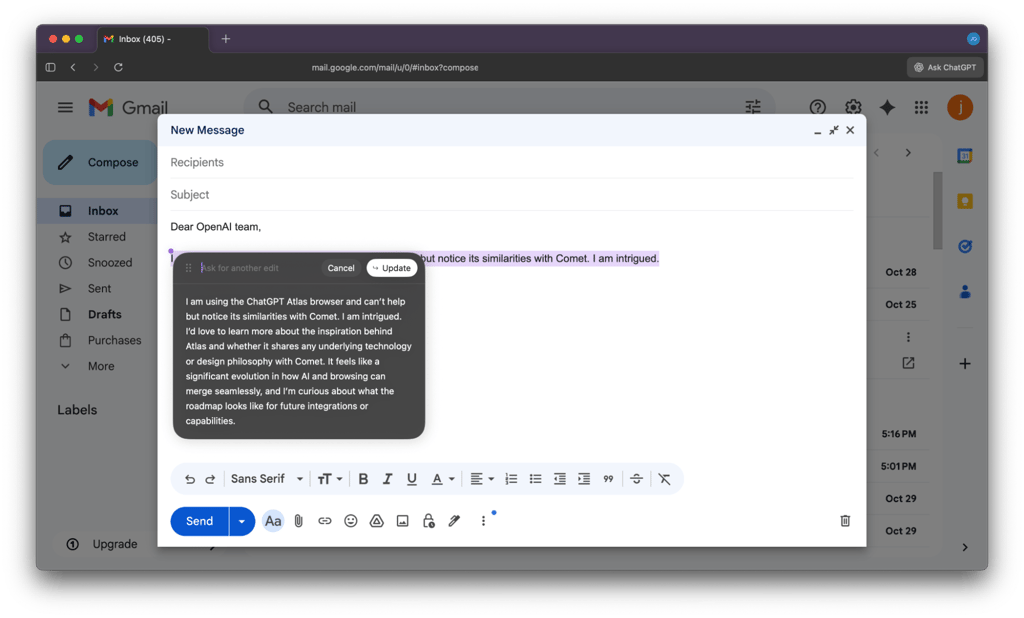This screenshot has height=618, width=1024.
Task: Open more send options arrow
Action: [242, 521]
